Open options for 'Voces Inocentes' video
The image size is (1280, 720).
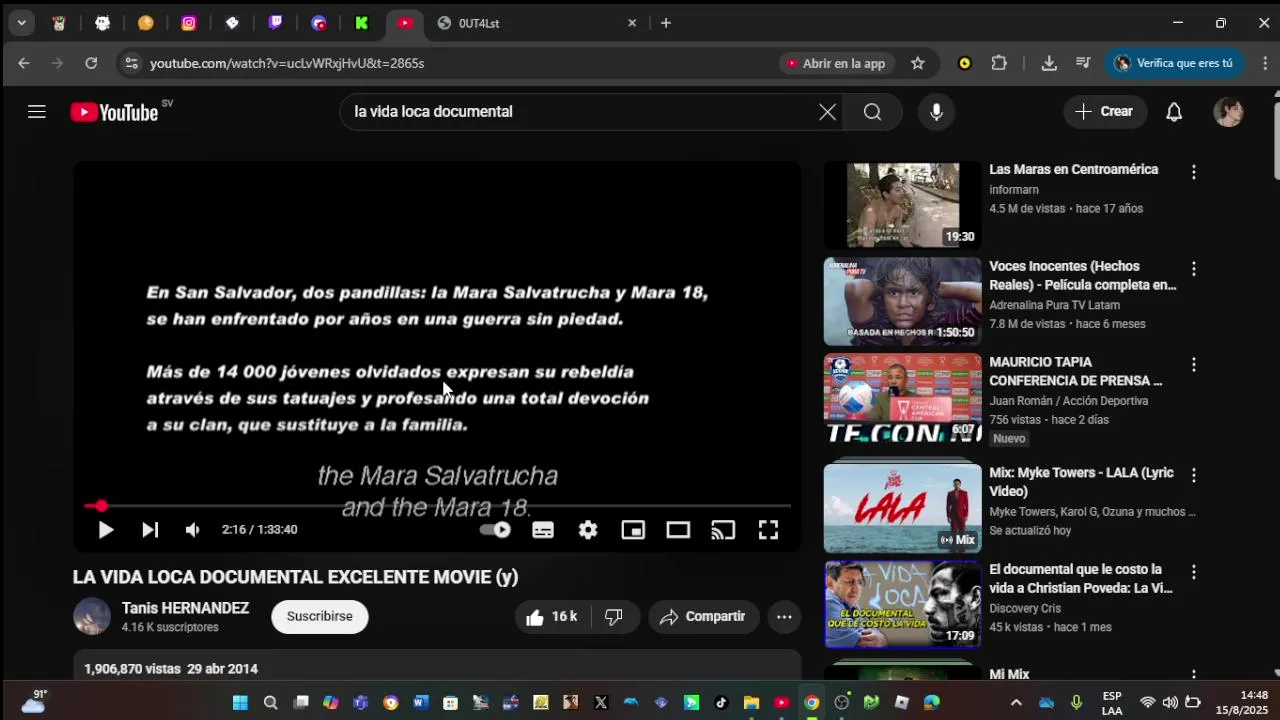[x=1193, y=269]
